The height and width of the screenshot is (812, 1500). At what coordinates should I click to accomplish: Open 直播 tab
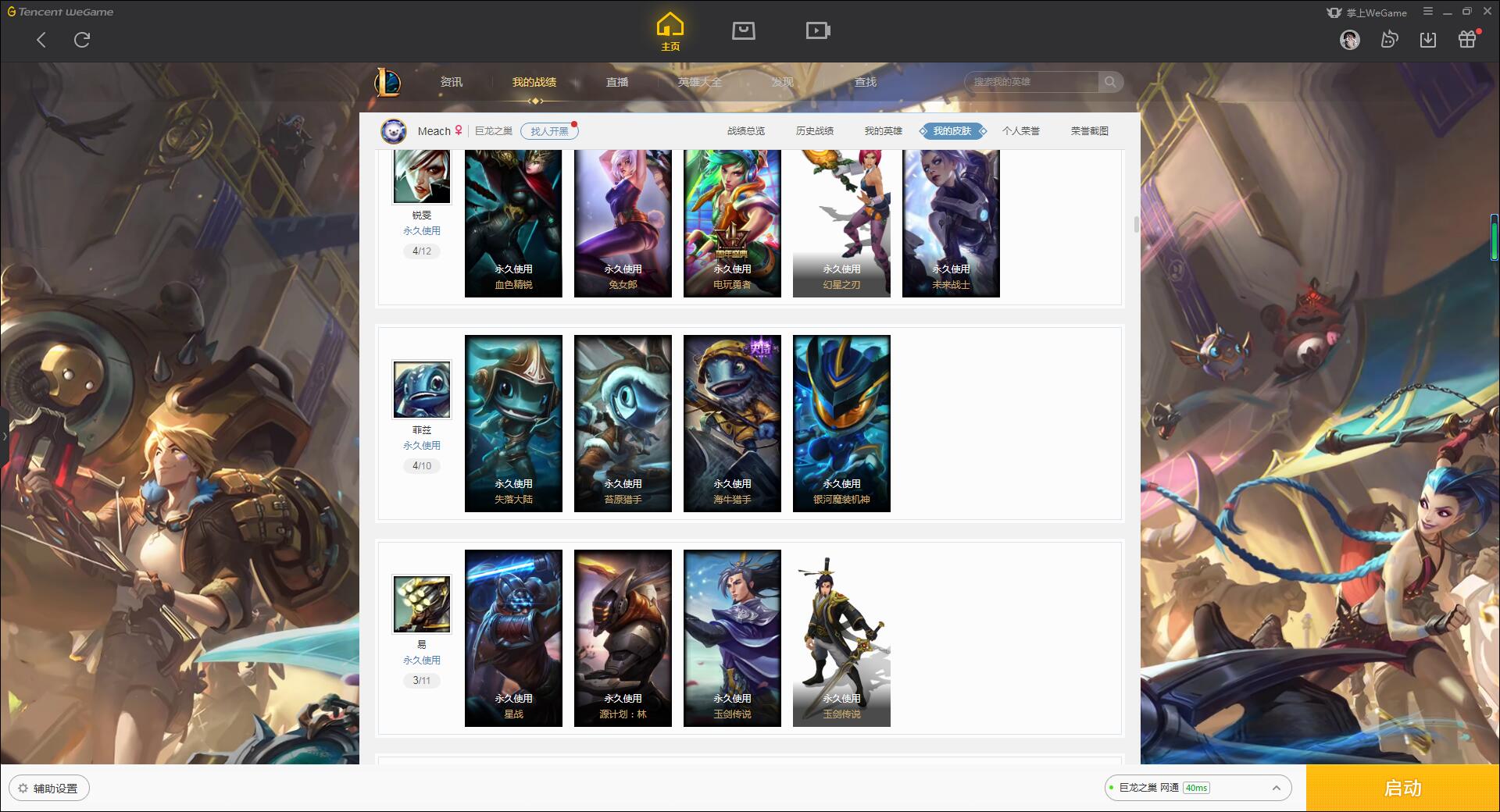point(617,82)
